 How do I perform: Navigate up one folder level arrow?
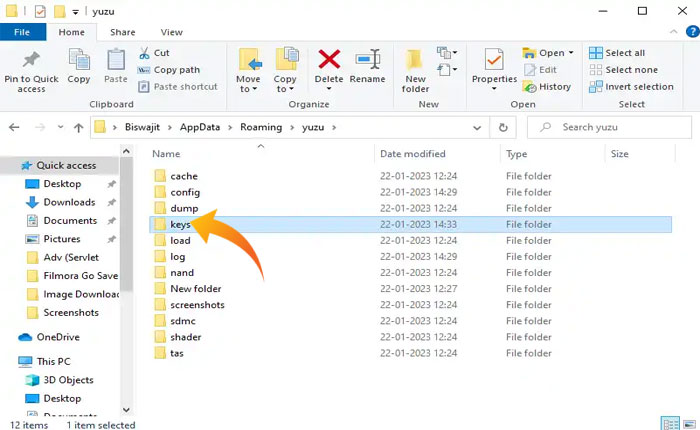[78, 128]
